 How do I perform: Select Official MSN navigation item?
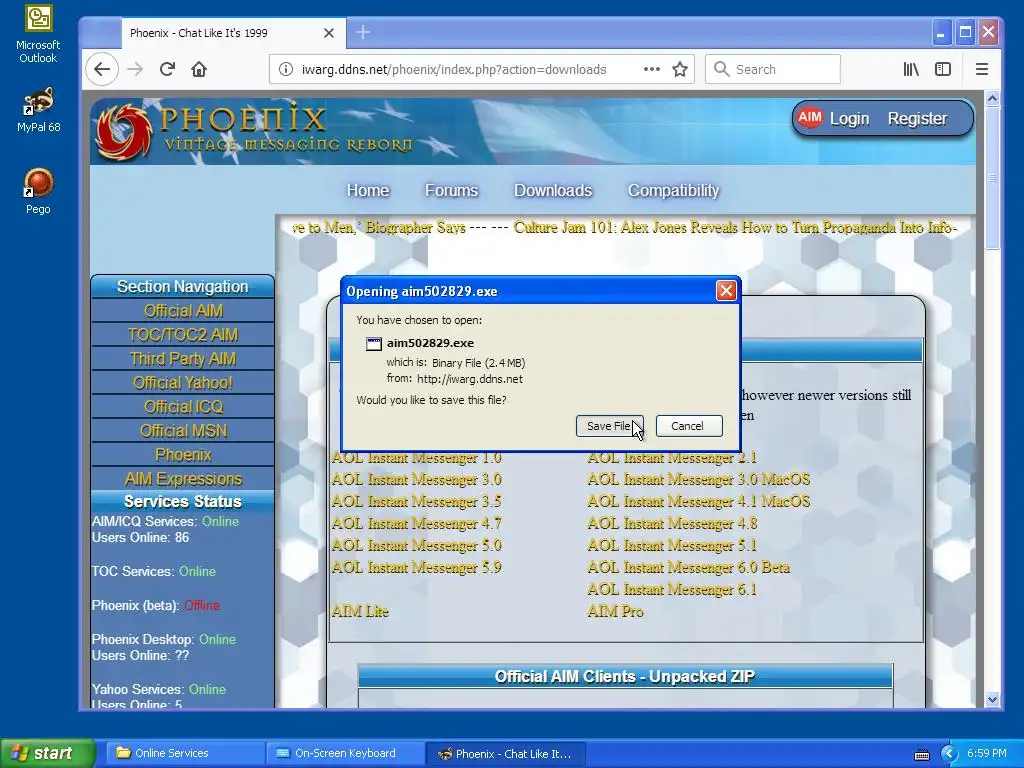183,431
